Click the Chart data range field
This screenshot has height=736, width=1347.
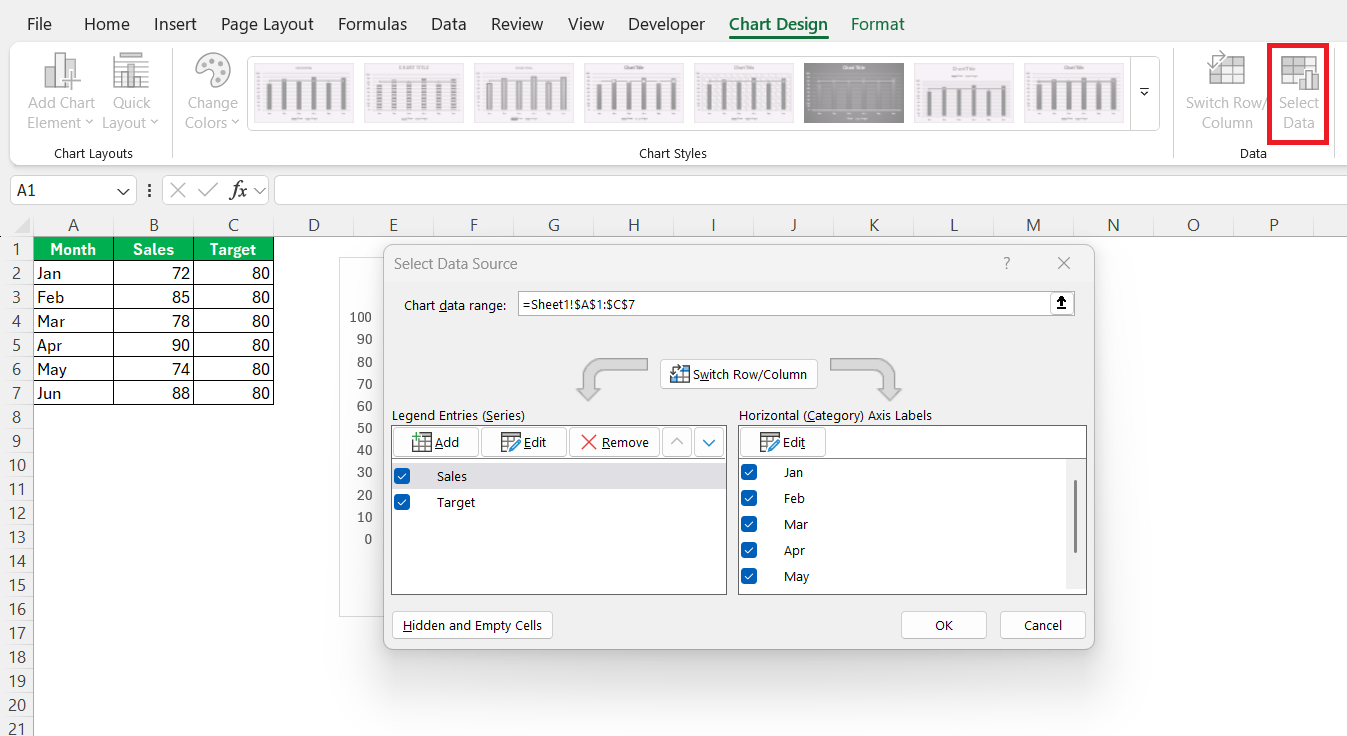click(x=783, y=304)
